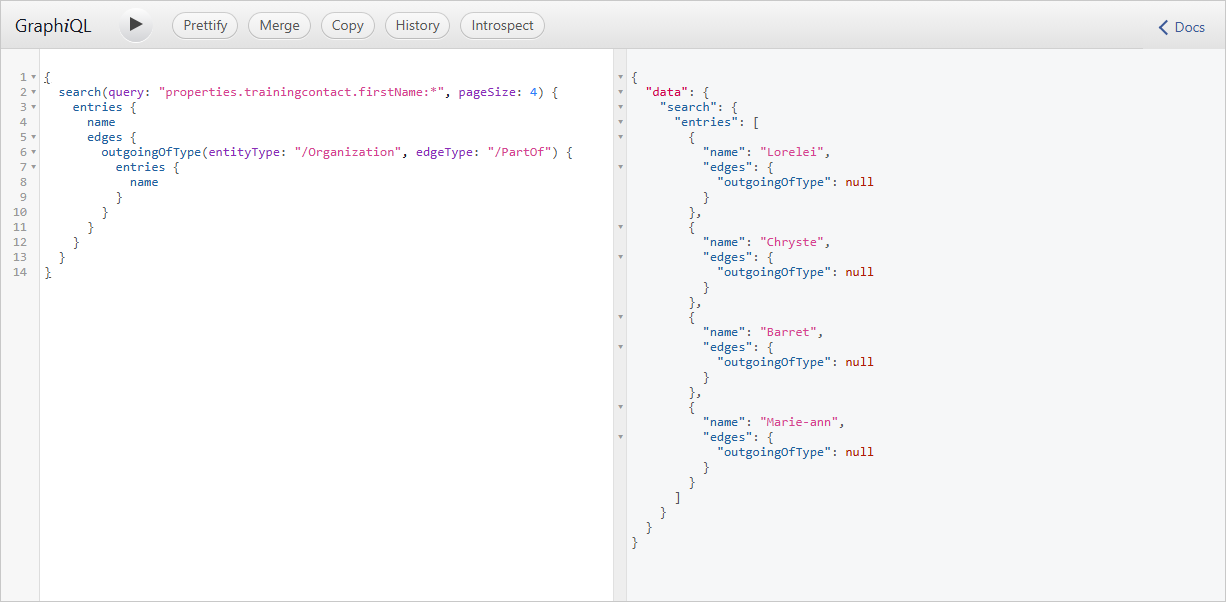The height and width of the screenshot is (602, 1226).
Task: Fold the result object containing Chryste
Action: 620,227
